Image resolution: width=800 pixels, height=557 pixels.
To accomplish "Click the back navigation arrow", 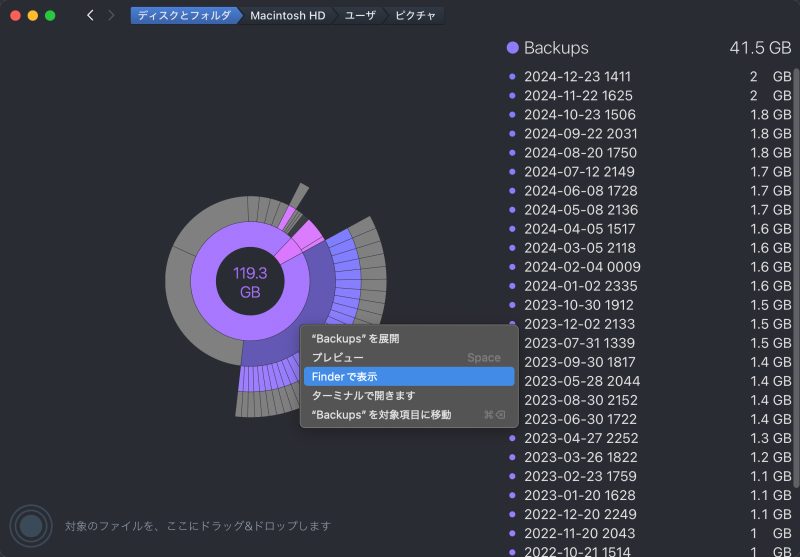I will pyautogui.click(x=90, y=16).
